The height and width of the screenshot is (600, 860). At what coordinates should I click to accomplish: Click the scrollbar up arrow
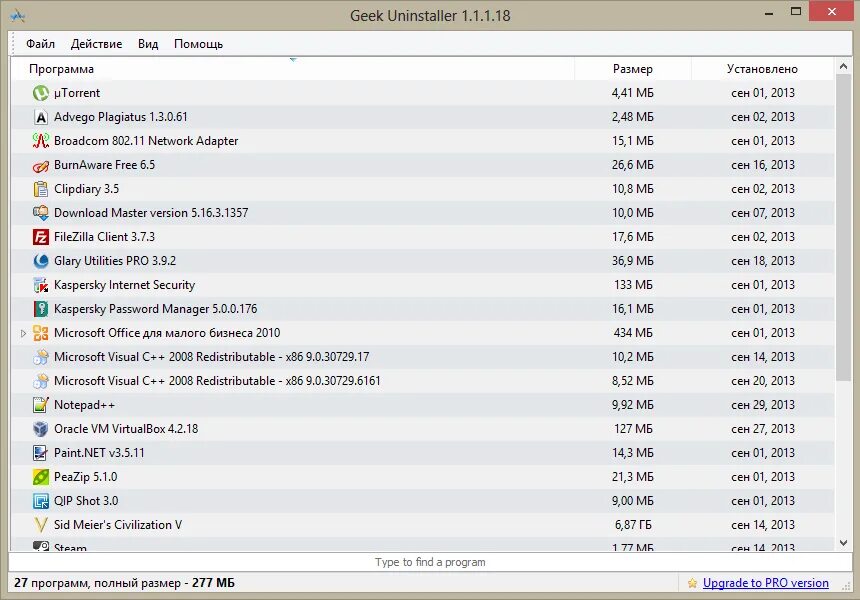coord(844,66)
